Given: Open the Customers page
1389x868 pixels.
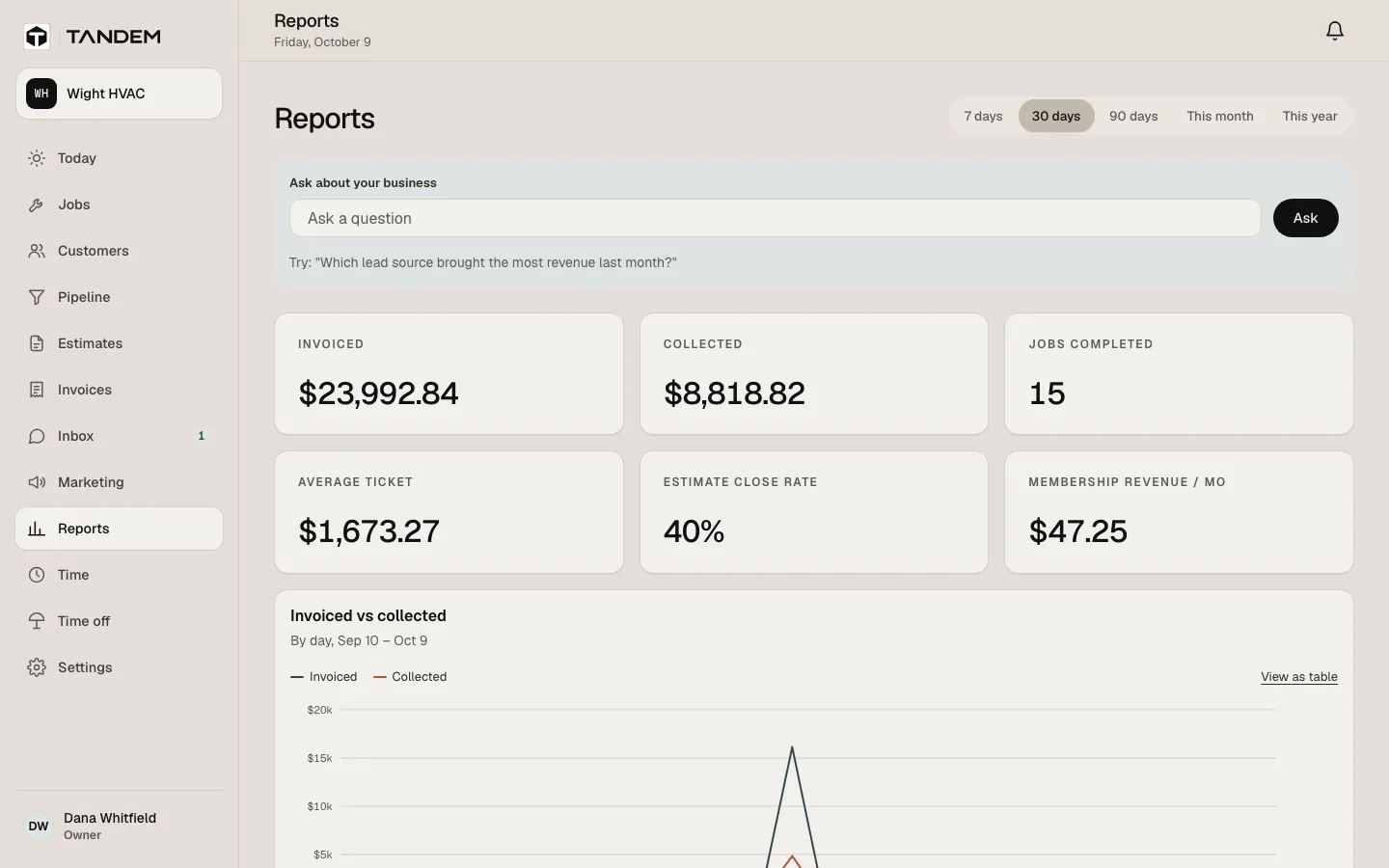Looking at the screenshot, I should pyautogui.click(x=120, y=251).
